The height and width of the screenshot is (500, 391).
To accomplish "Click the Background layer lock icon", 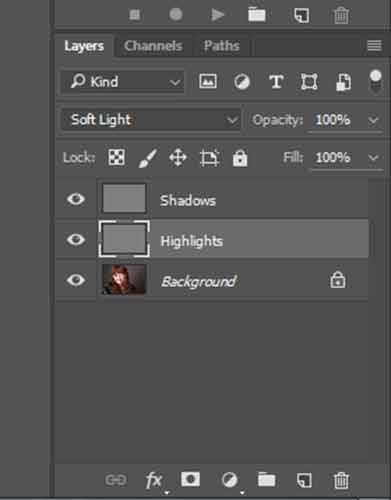I will [x=338, y=279].
